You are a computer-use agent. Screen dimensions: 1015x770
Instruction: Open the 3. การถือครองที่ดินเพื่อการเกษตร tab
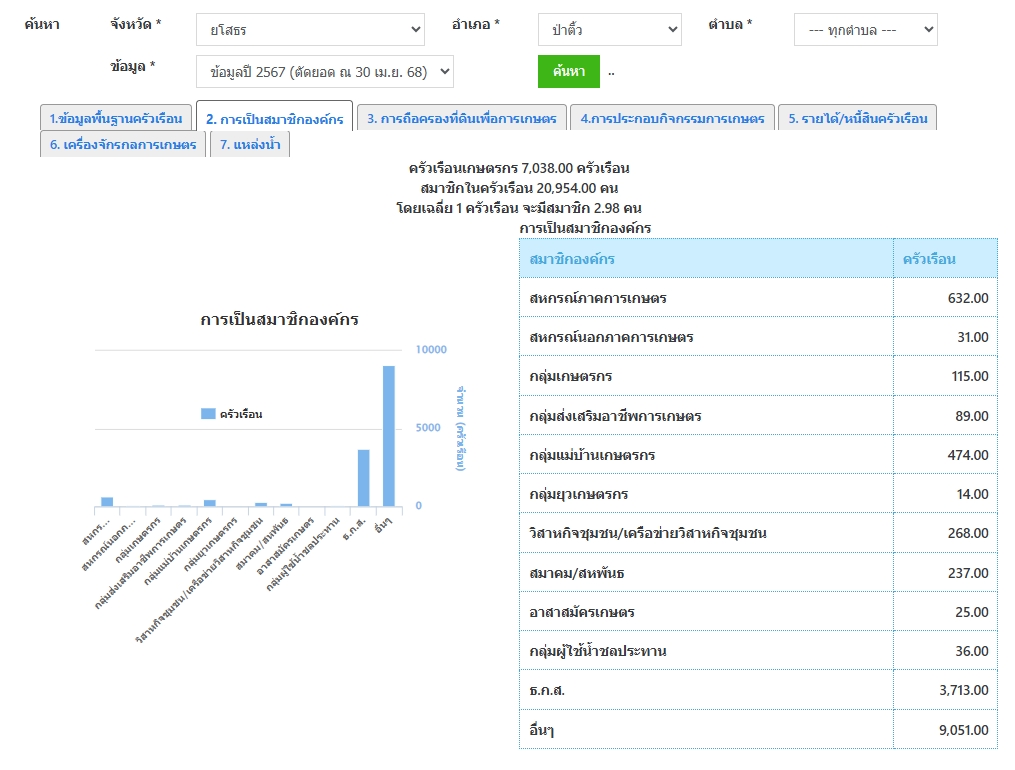tap(462, 119)
